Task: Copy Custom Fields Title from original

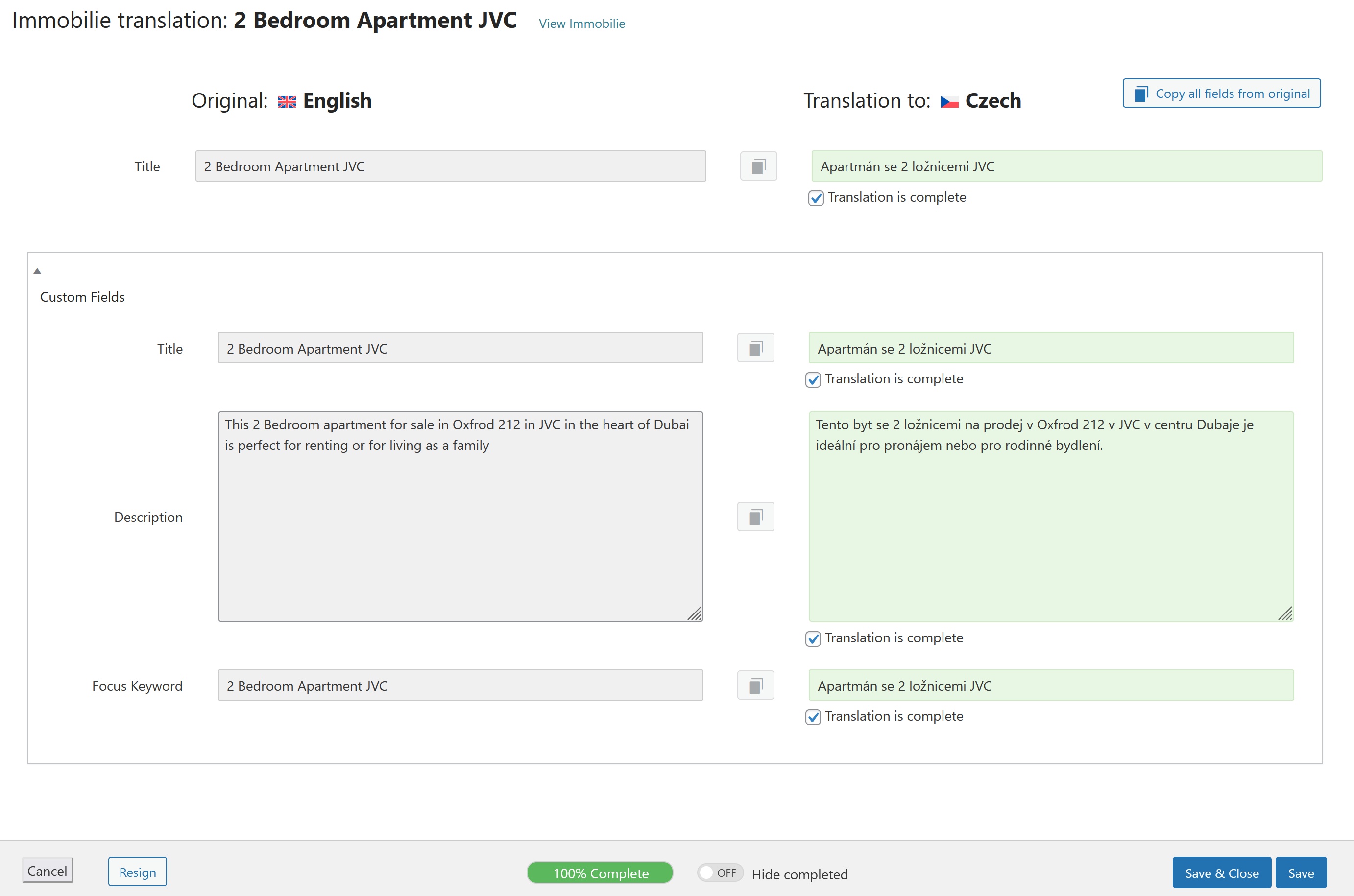Action: [x=755, y=348]
